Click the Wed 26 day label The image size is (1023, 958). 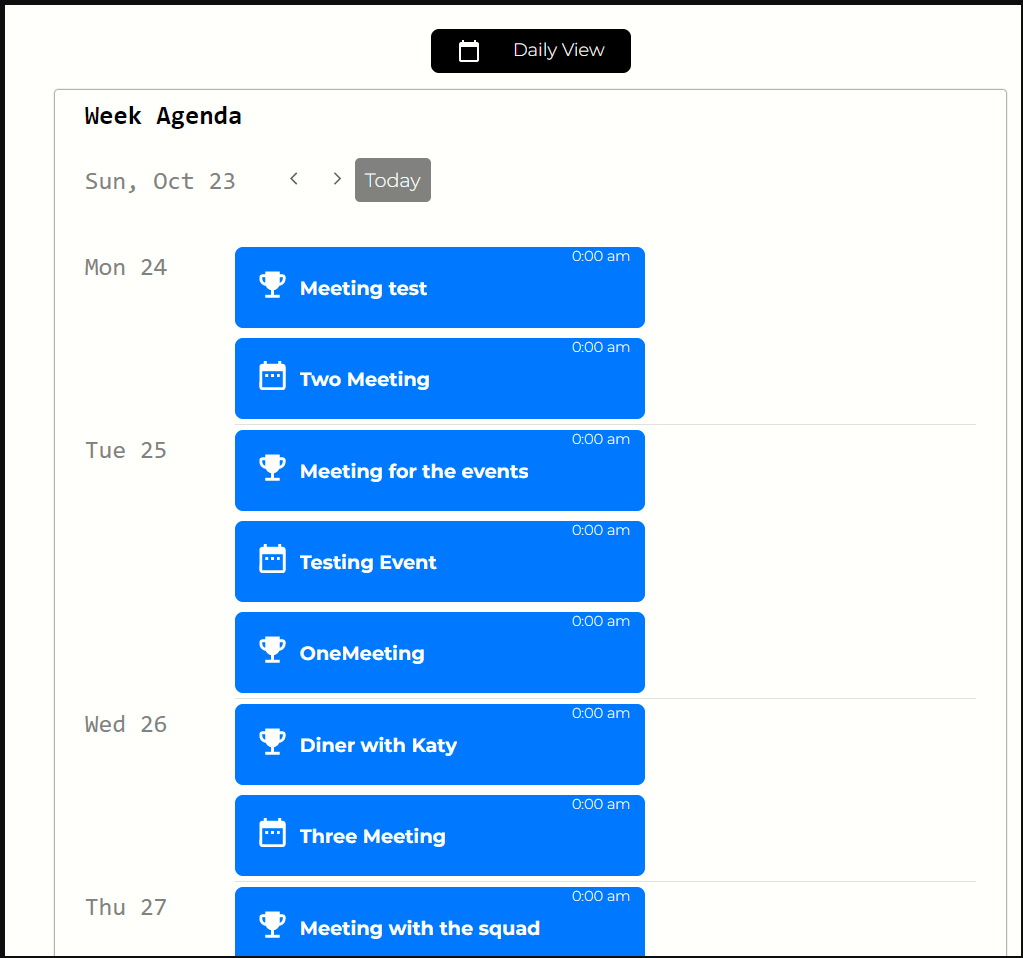[126, 724]
